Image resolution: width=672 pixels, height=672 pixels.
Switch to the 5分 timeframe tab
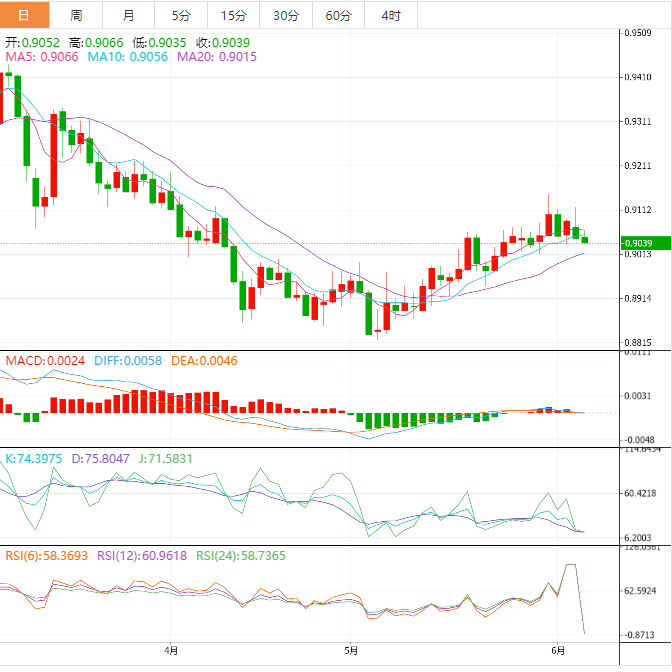[180, 15]
